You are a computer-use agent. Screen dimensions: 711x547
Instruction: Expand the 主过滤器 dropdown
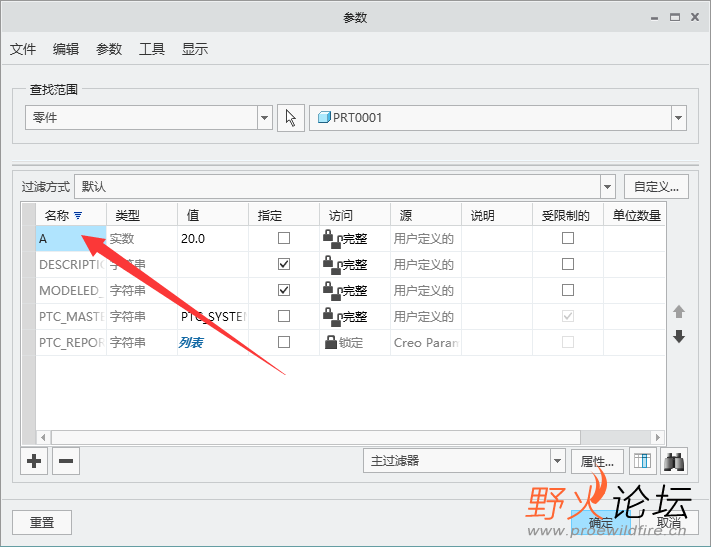(x=558, y=461)
